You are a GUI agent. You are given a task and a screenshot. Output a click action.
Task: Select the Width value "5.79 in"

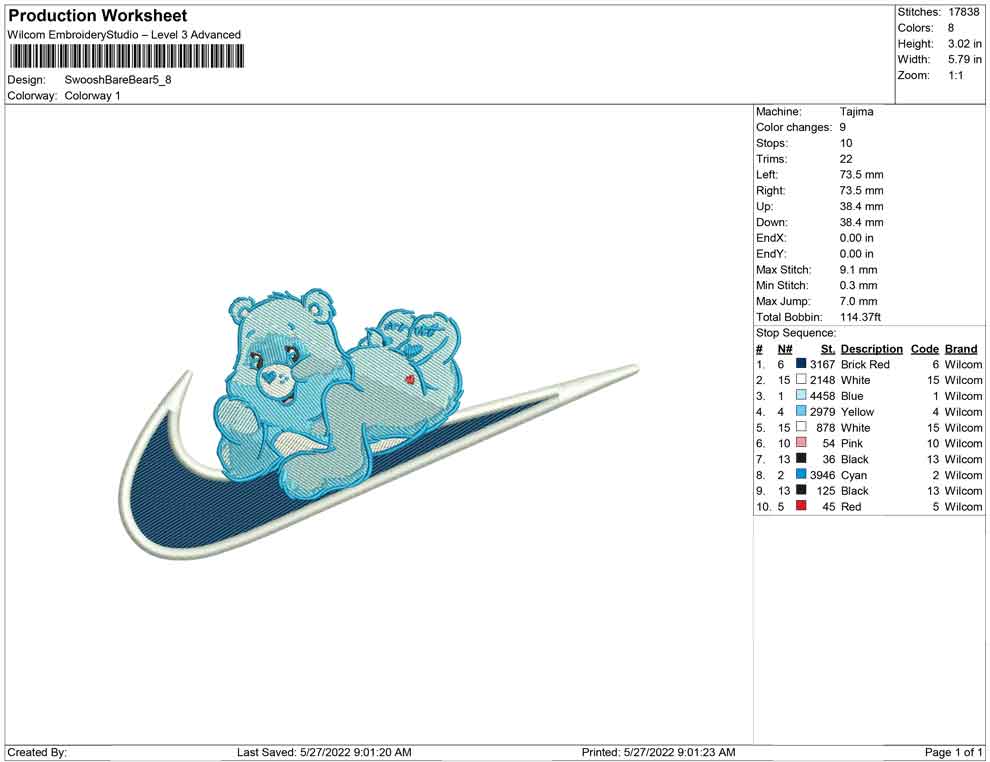pyautogui.click(x=964, y=59)
